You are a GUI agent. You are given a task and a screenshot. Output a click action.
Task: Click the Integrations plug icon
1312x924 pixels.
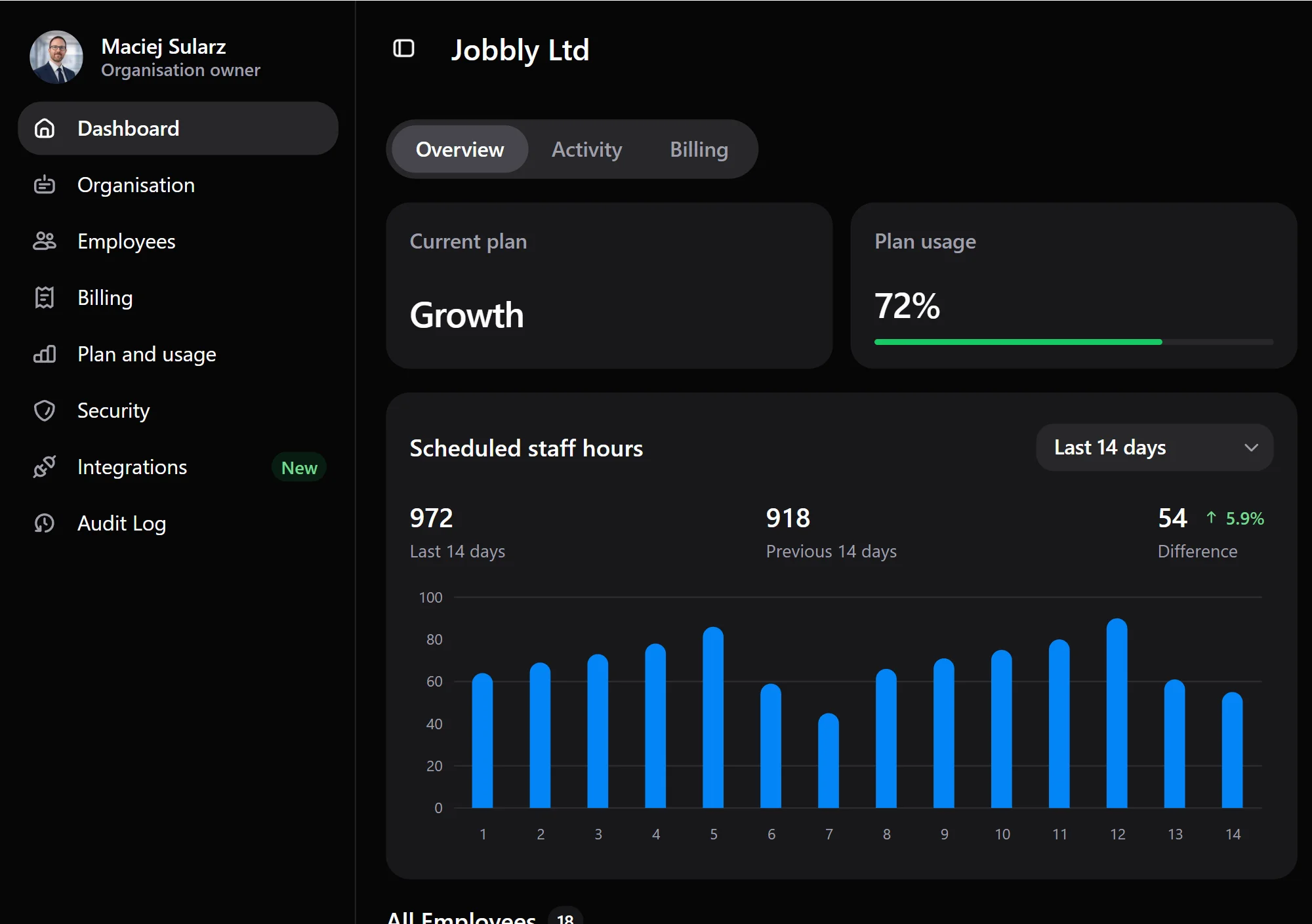45,467
